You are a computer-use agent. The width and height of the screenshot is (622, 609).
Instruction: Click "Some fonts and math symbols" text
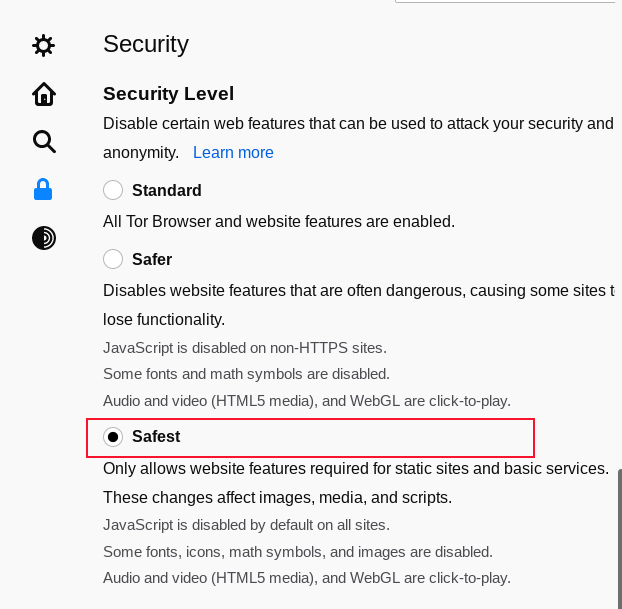coord(246,374)
